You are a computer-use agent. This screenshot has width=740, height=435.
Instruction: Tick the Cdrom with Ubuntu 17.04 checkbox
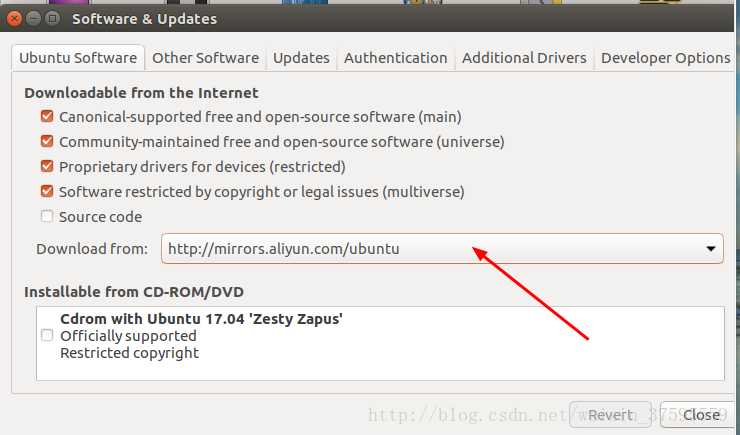click(x=47, y=336)
